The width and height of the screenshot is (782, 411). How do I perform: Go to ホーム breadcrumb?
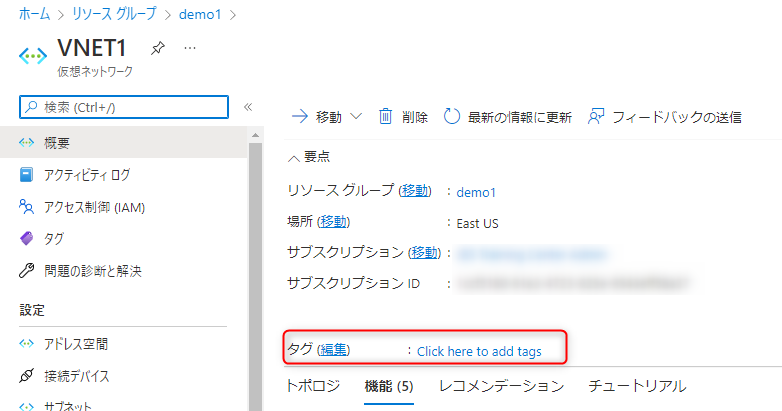point(34,14)
